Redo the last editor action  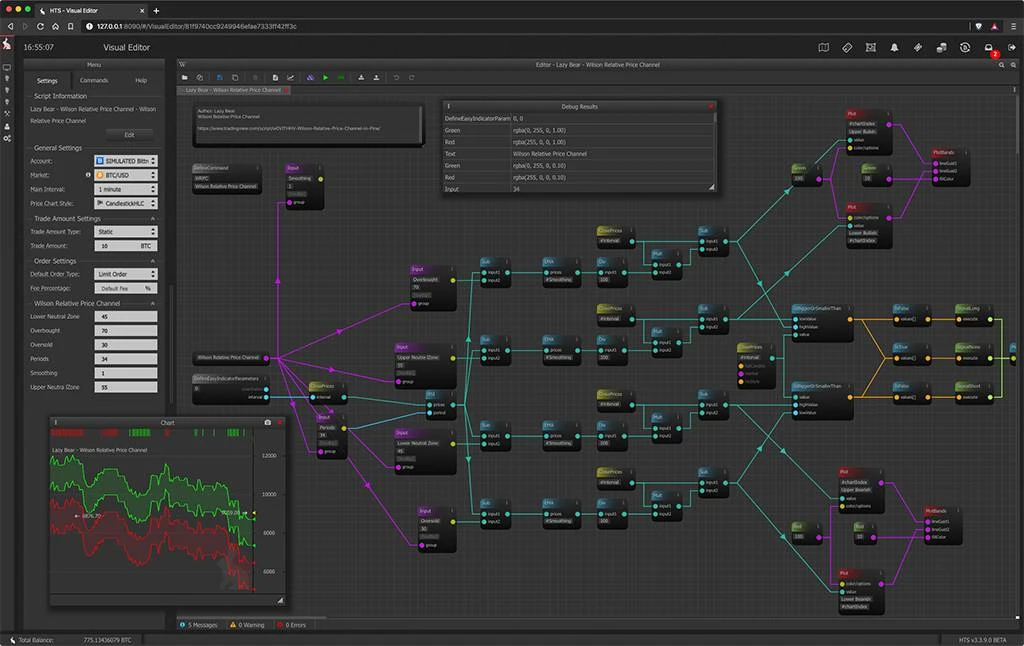click(412, 77)
